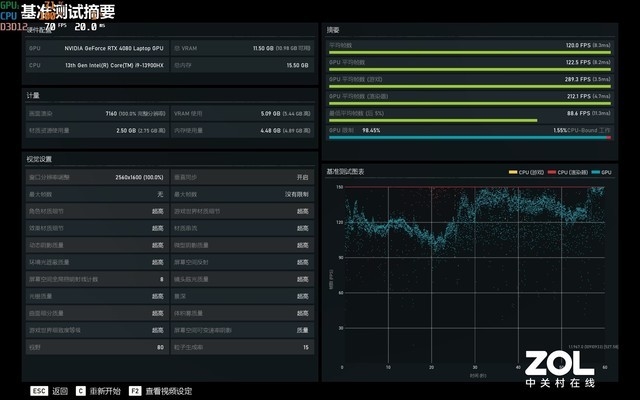Select the 视野 value 80 row

pos(96,347)
